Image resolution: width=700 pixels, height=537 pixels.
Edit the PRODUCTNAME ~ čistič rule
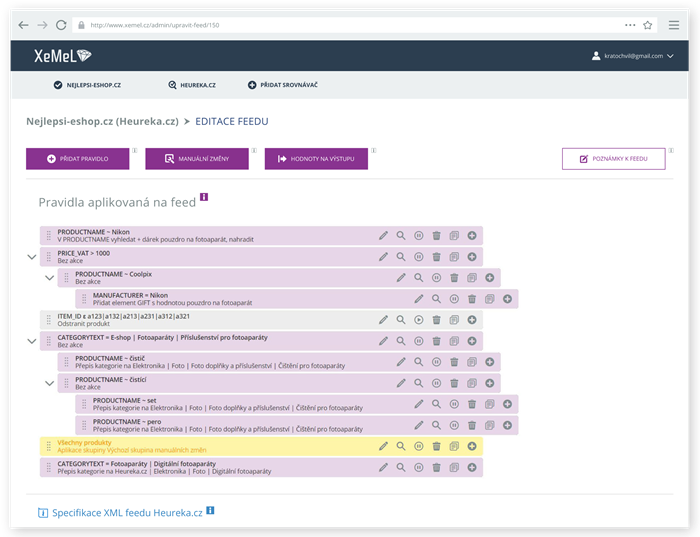pyautogui.click(x=401, y=362)
